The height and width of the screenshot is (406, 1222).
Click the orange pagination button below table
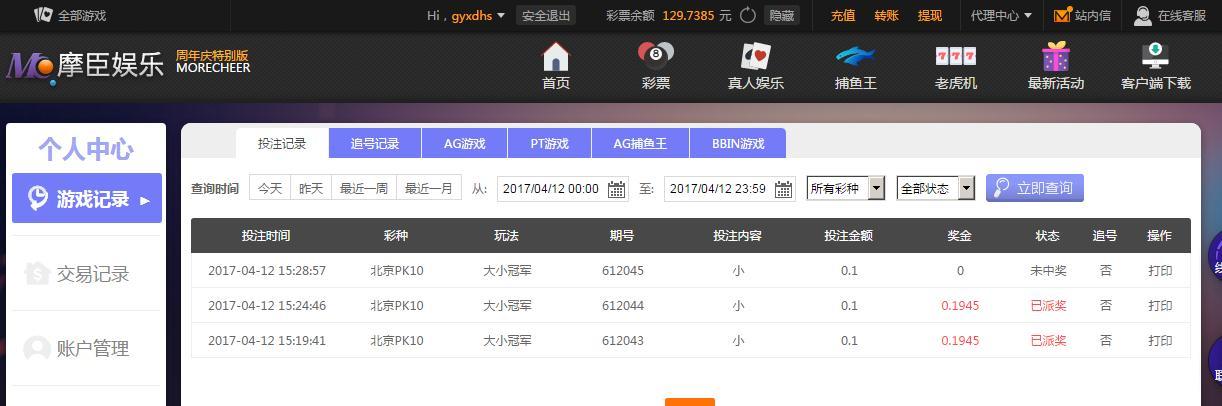[690, 402]
